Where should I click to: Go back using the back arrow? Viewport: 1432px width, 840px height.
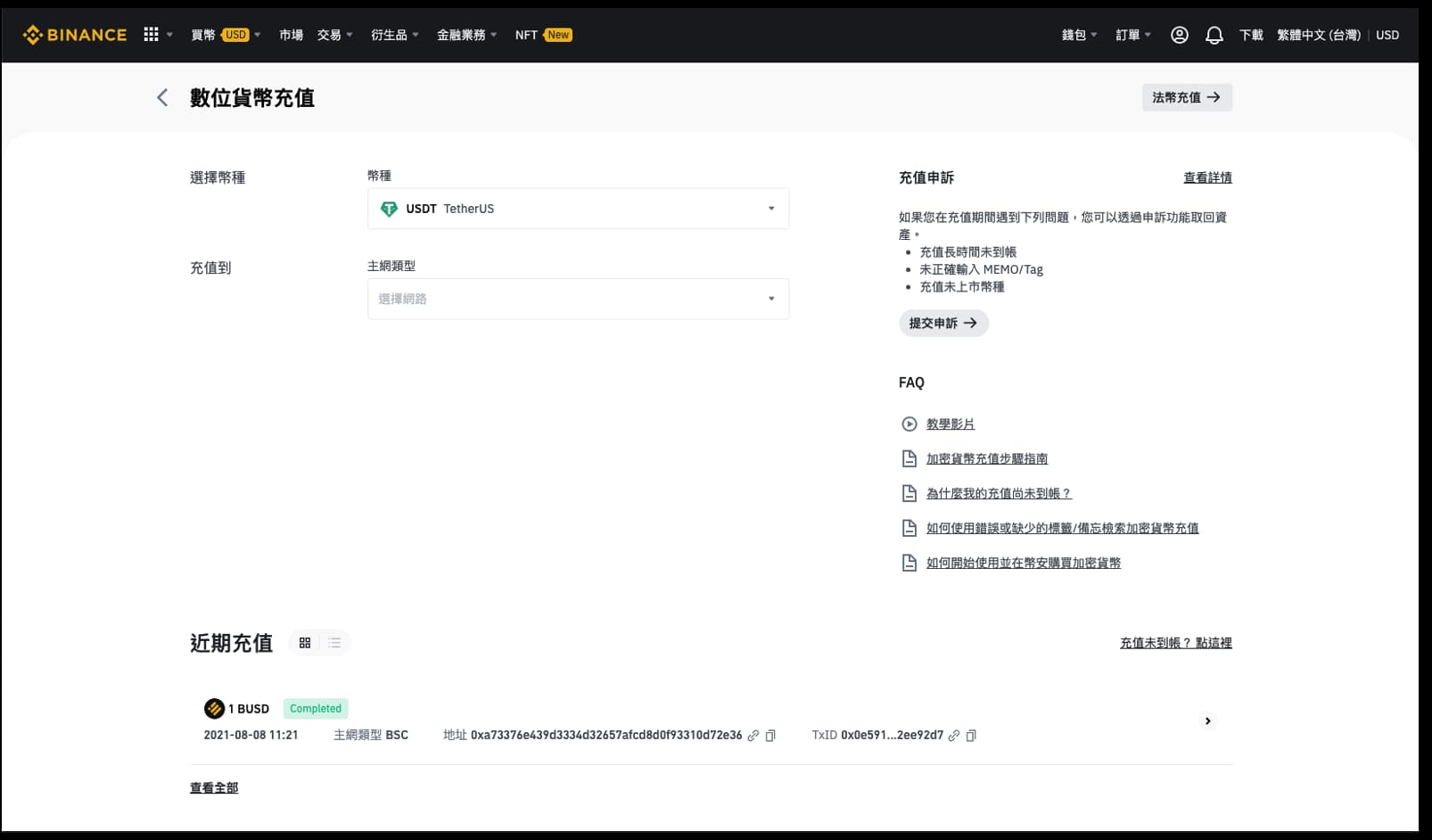click(x=161, y=97)
